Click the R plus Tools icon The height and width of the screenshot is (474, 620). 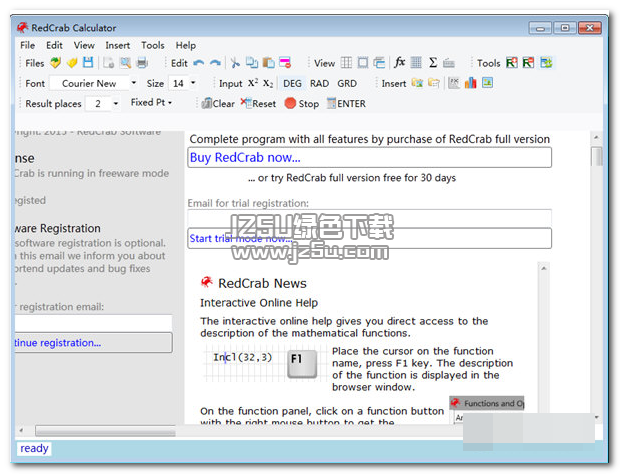512,62
